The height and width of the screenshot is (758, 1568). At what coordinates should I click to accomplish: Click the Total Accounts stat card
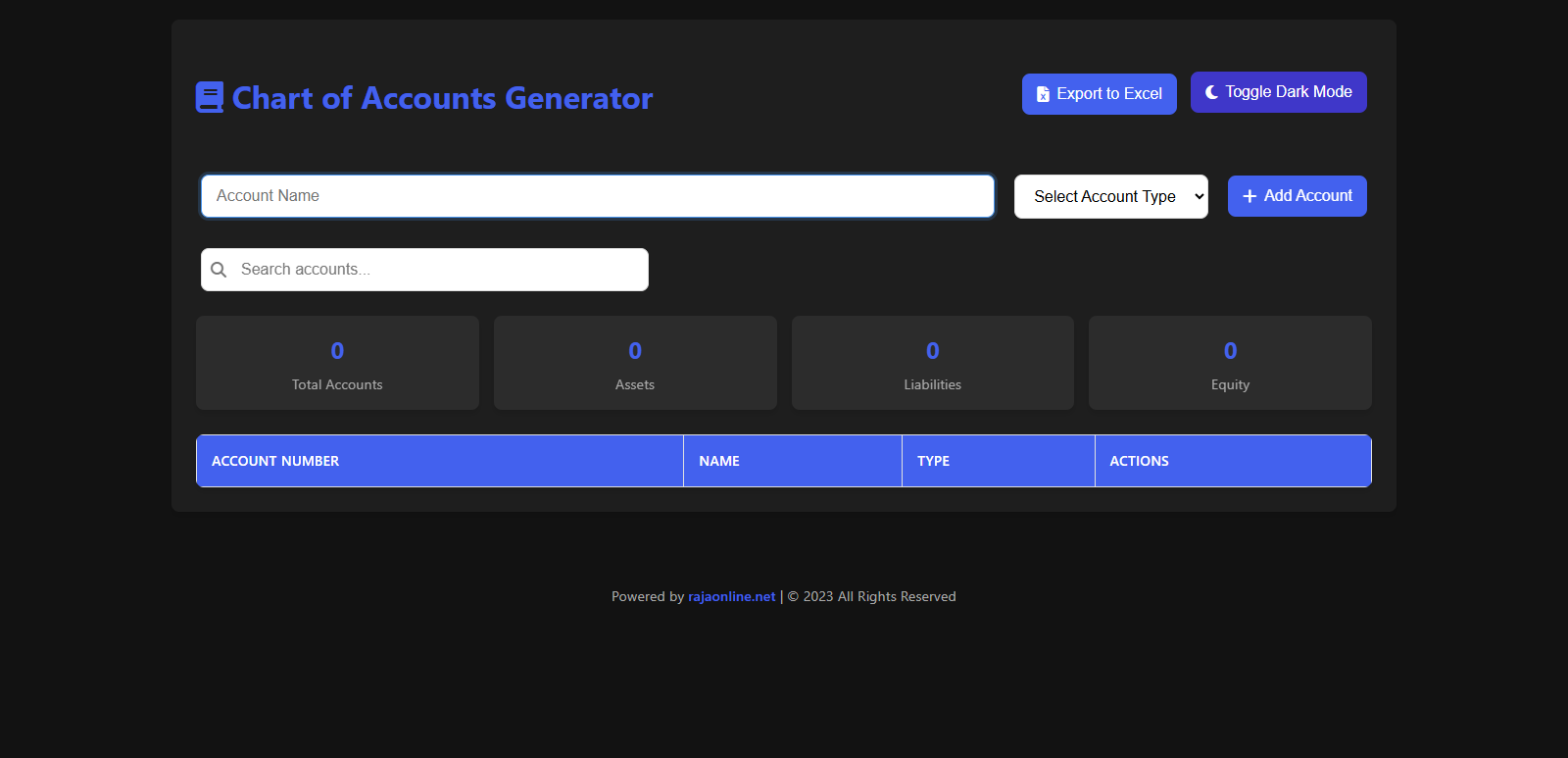click(x=337, y=363)
